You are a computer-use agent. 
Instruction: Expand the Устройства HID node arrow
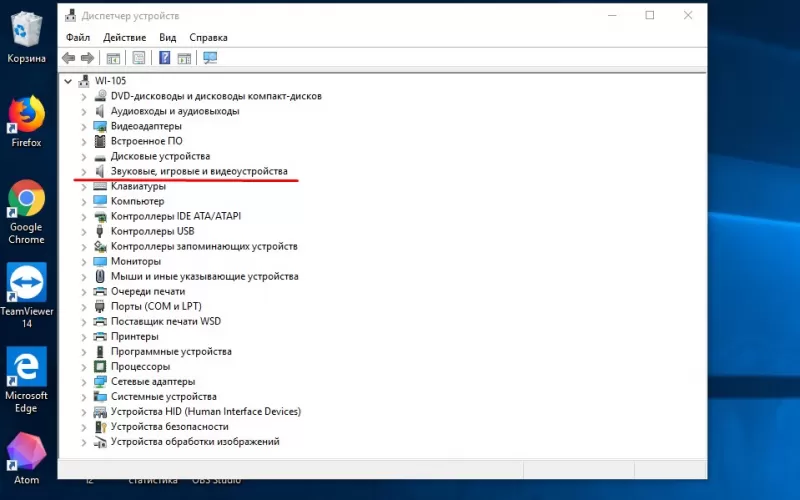[x=84, y=412]
